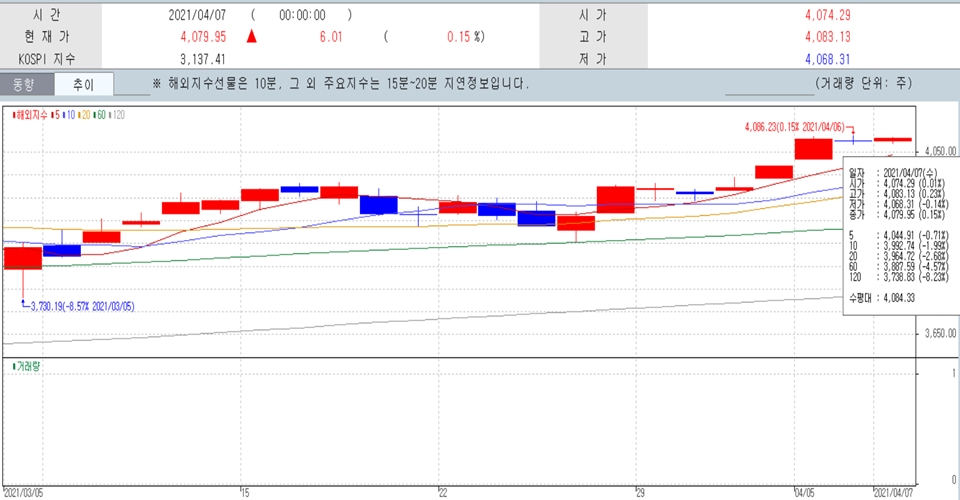
Task: Switch to the 동향 tab
Action: 27,84
